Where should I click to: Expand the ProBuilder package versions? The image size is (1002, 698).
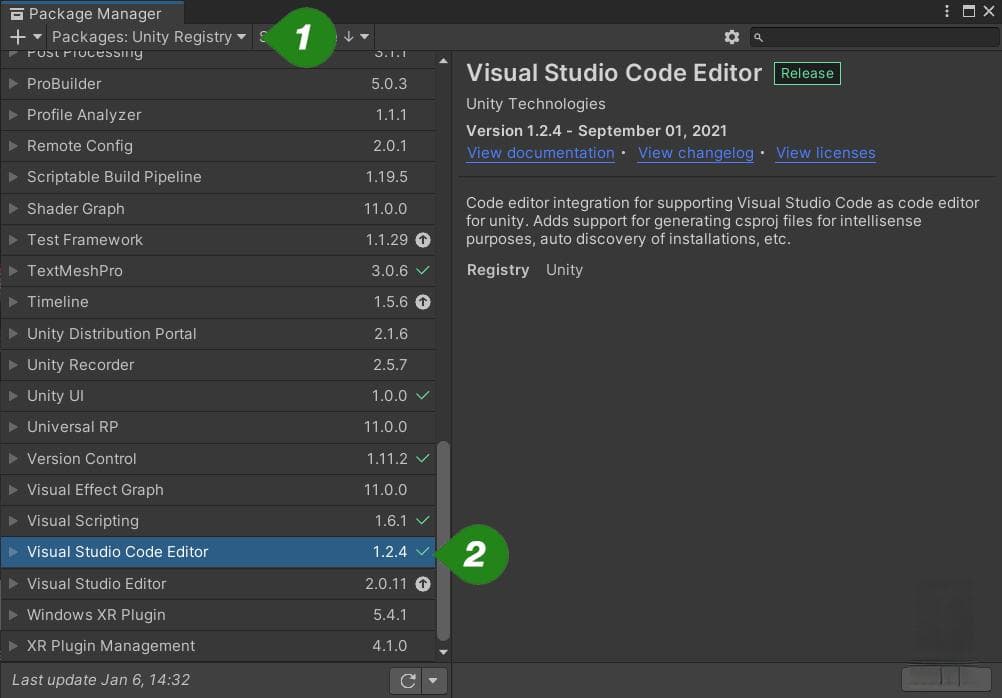click(13, 84)
